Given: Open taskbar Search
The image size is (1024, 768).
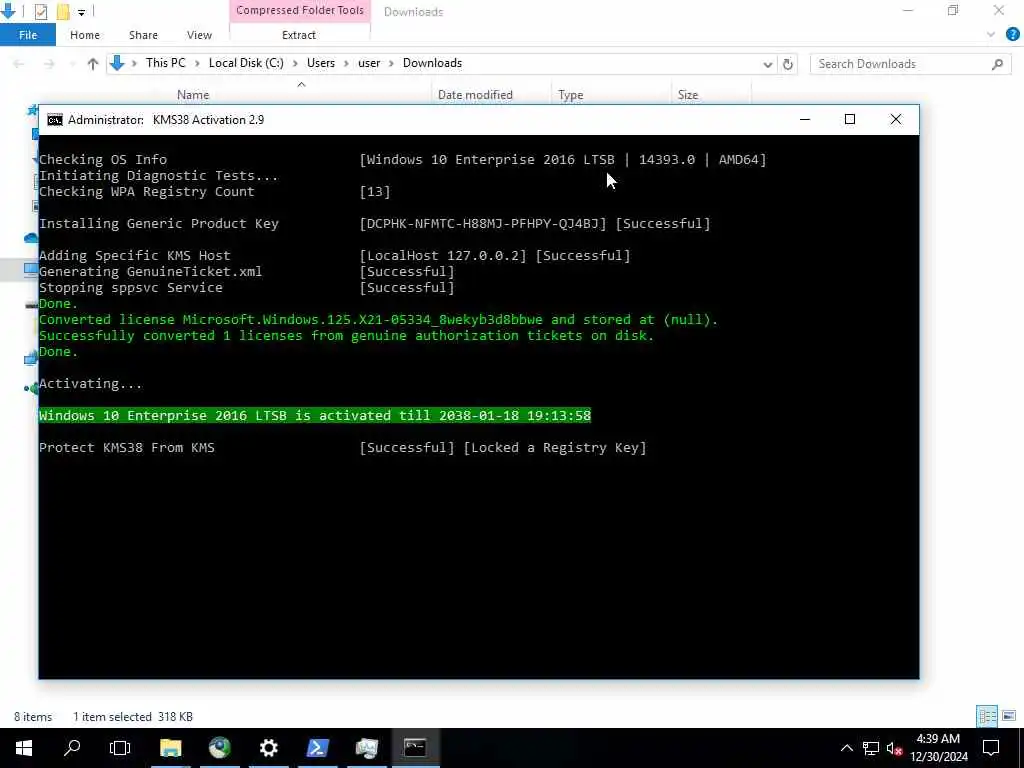Looking at the screenshot, I should point(72,748).
